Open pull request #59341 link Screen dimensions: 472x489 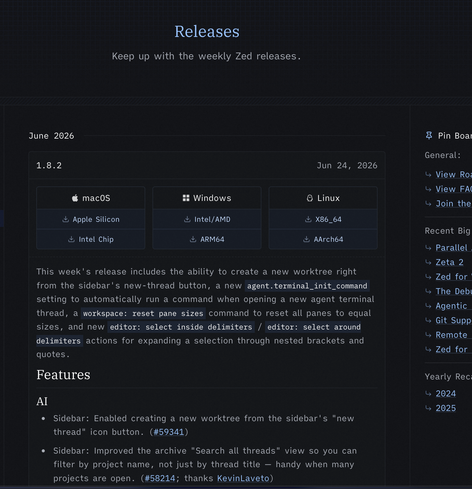[x=169, y=432]
